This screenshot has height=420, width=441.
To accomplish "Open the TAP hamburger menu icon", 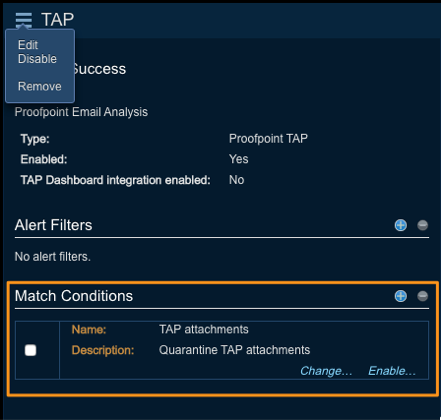I will pos(24,20).
